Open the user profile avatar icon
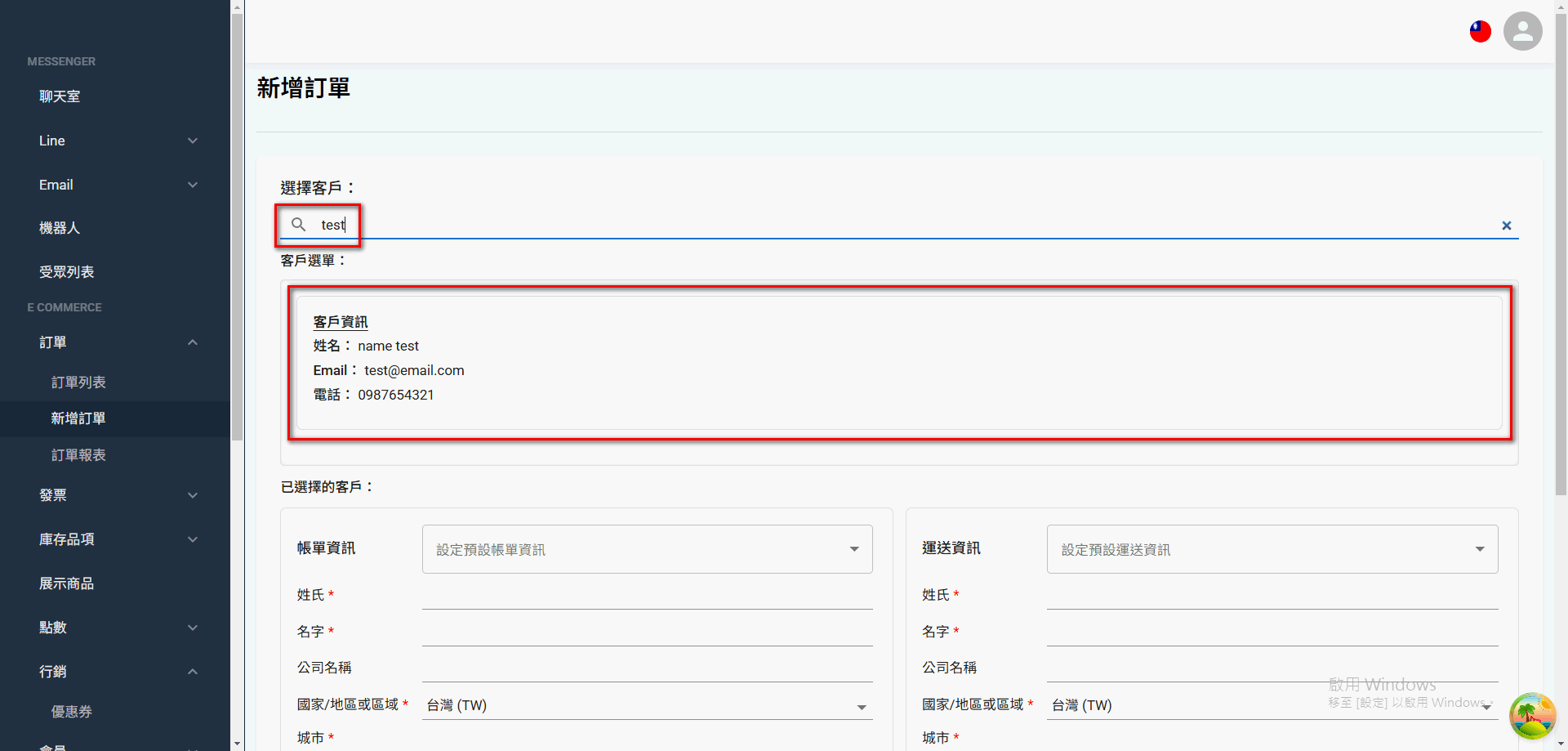 point(1522,31)
